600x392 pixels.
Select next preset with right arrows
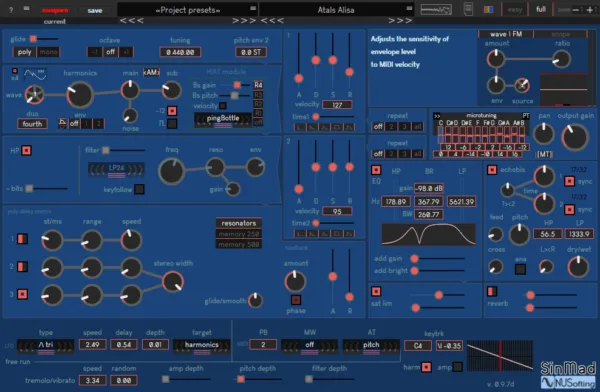[400, 21]
